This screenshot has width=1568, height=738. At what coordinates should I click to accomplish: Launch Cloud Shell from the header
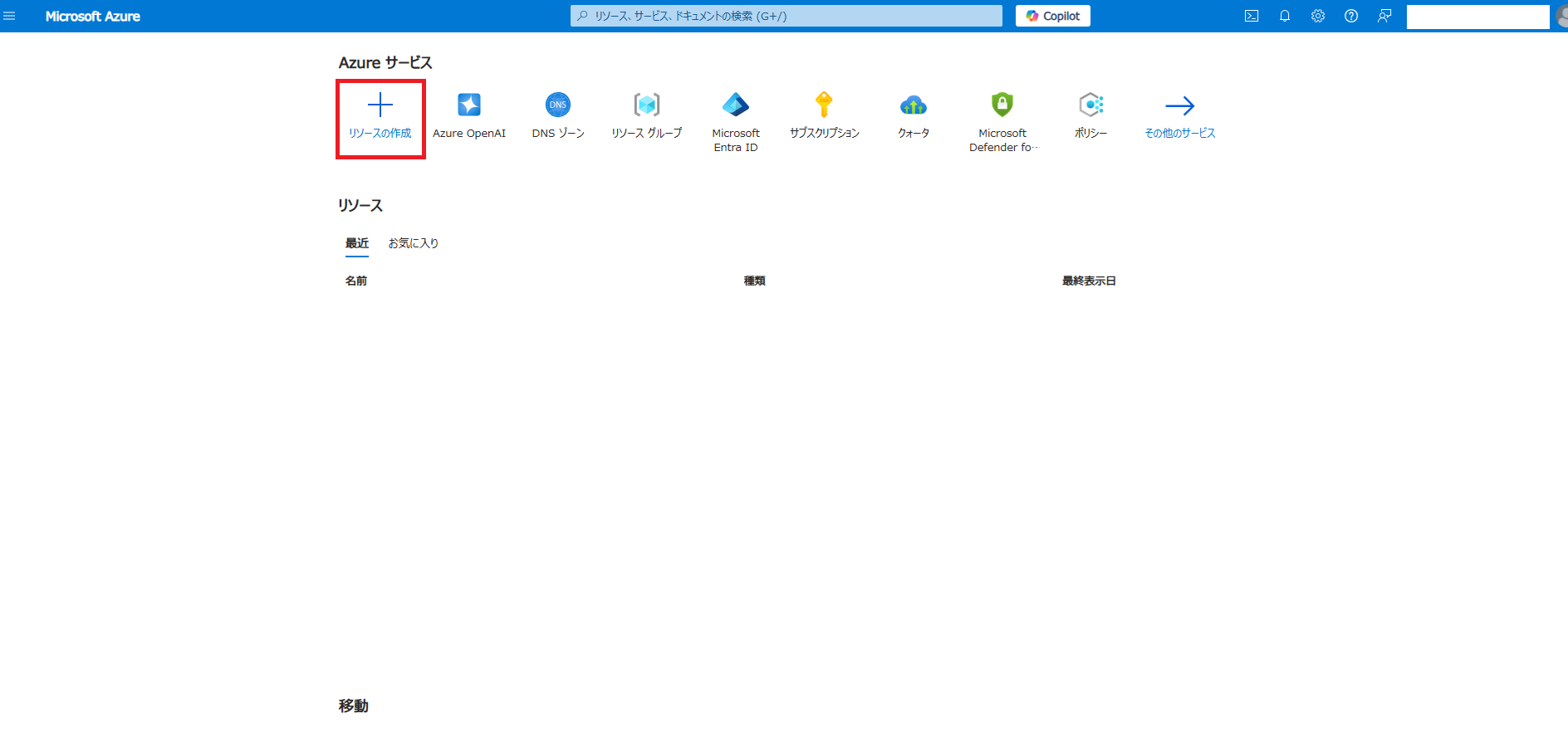pyautogui.click(x=1252, y=16)
